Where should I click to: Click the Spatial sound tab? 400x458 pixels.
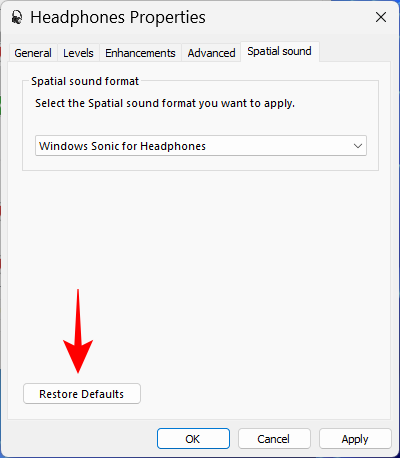coord(279,51)
